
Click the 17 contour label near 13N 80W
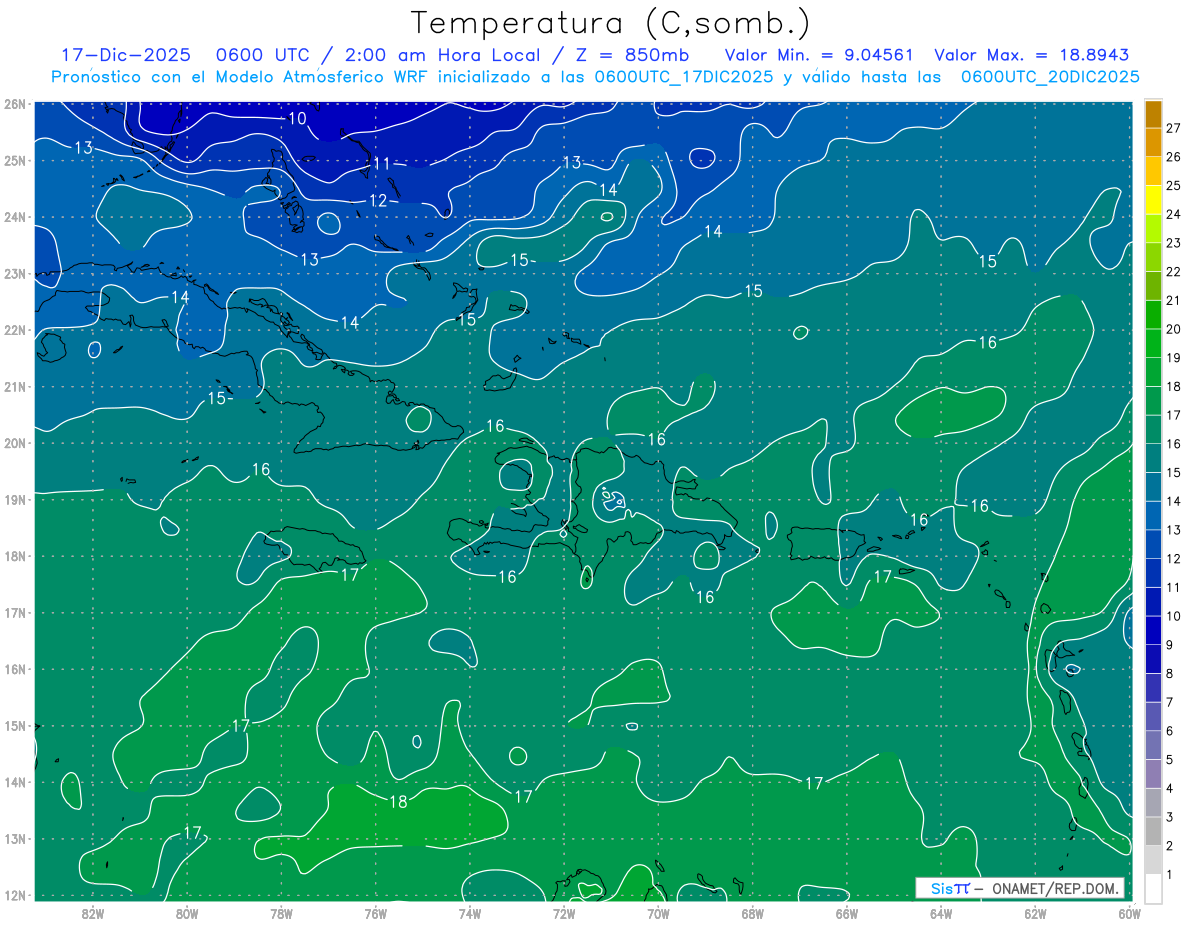(193, 832)
